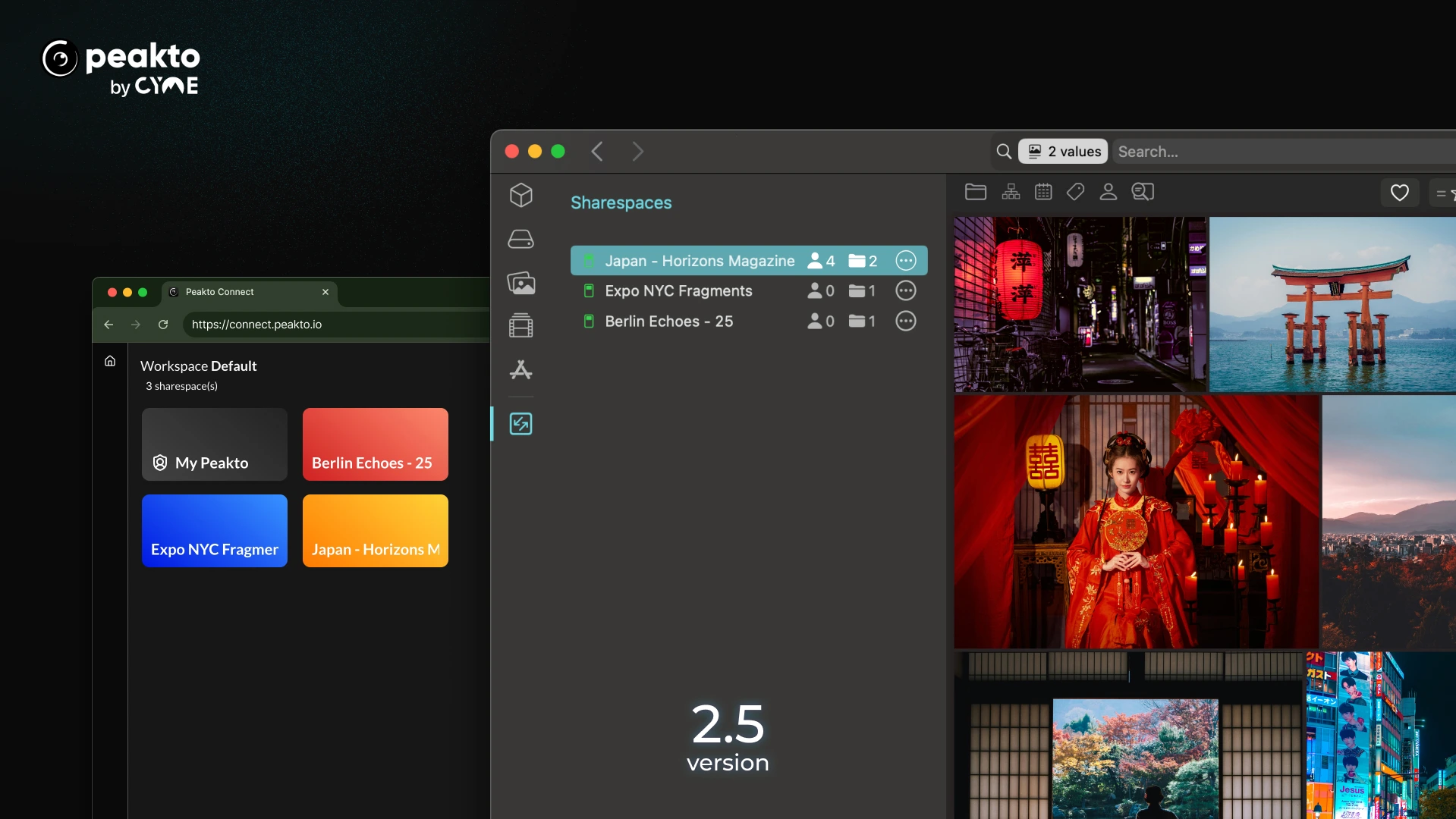The height and width of the screenshot is (819, 1456).
Task: Open options menu for Japan - Horizons Magazine
Action: [x=905, y=261]
